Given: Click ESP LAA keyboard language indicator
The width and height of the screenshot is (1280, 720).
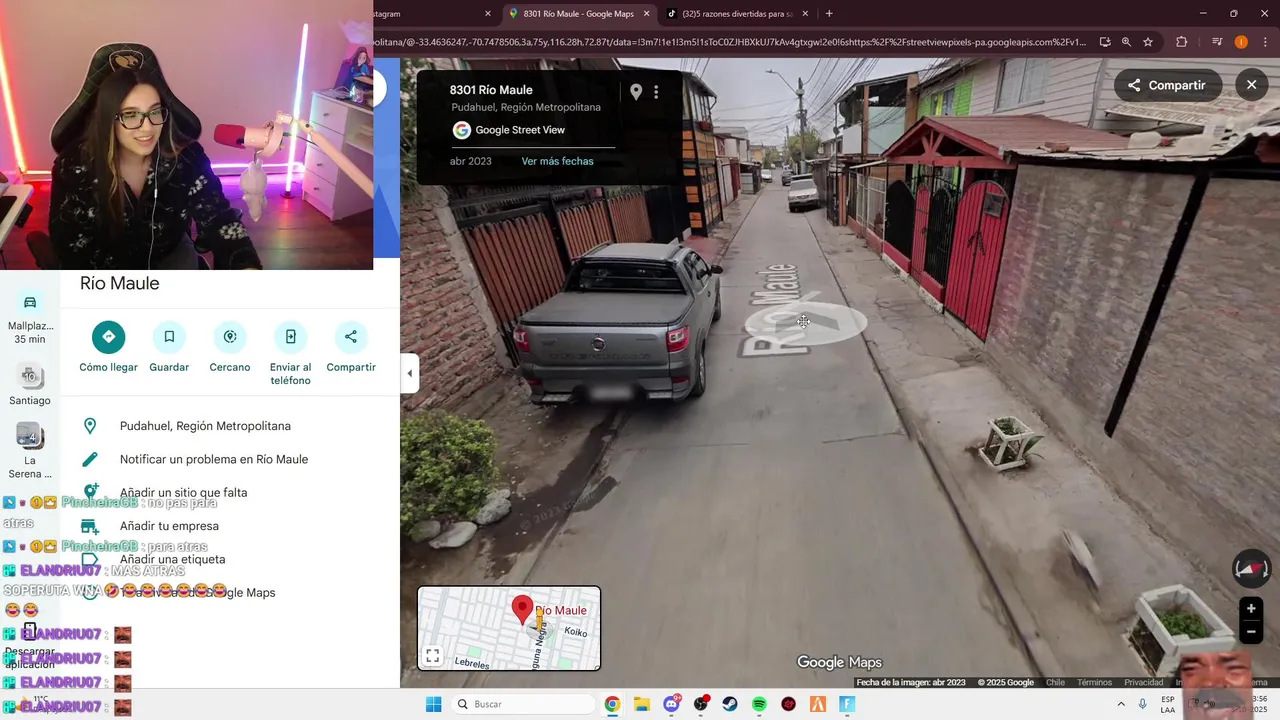Looking at the screenshot, I should tap(1168, 704).
